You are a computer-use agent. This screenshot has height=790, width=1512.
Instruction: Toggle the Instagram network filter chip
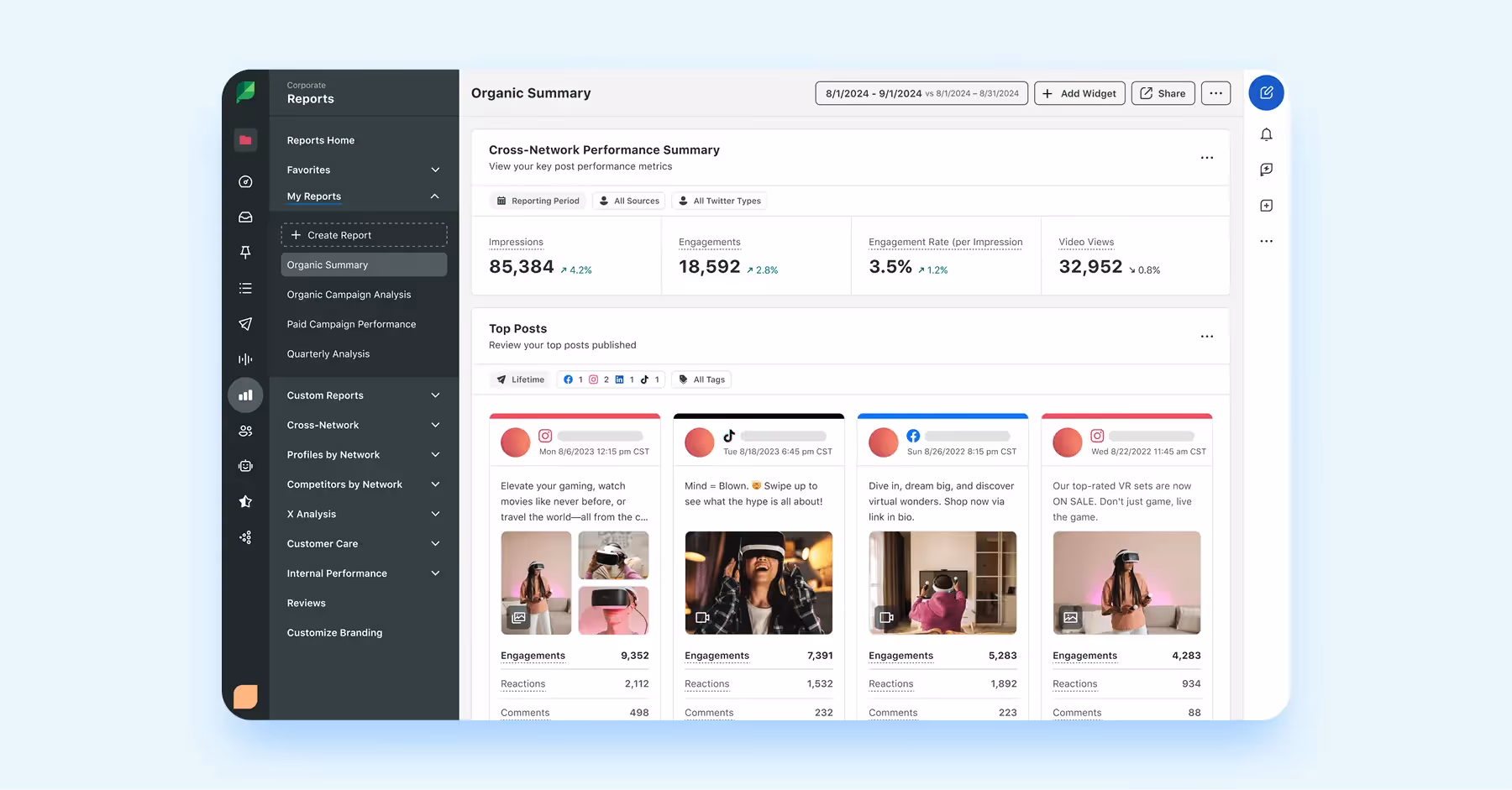[593, 379]
